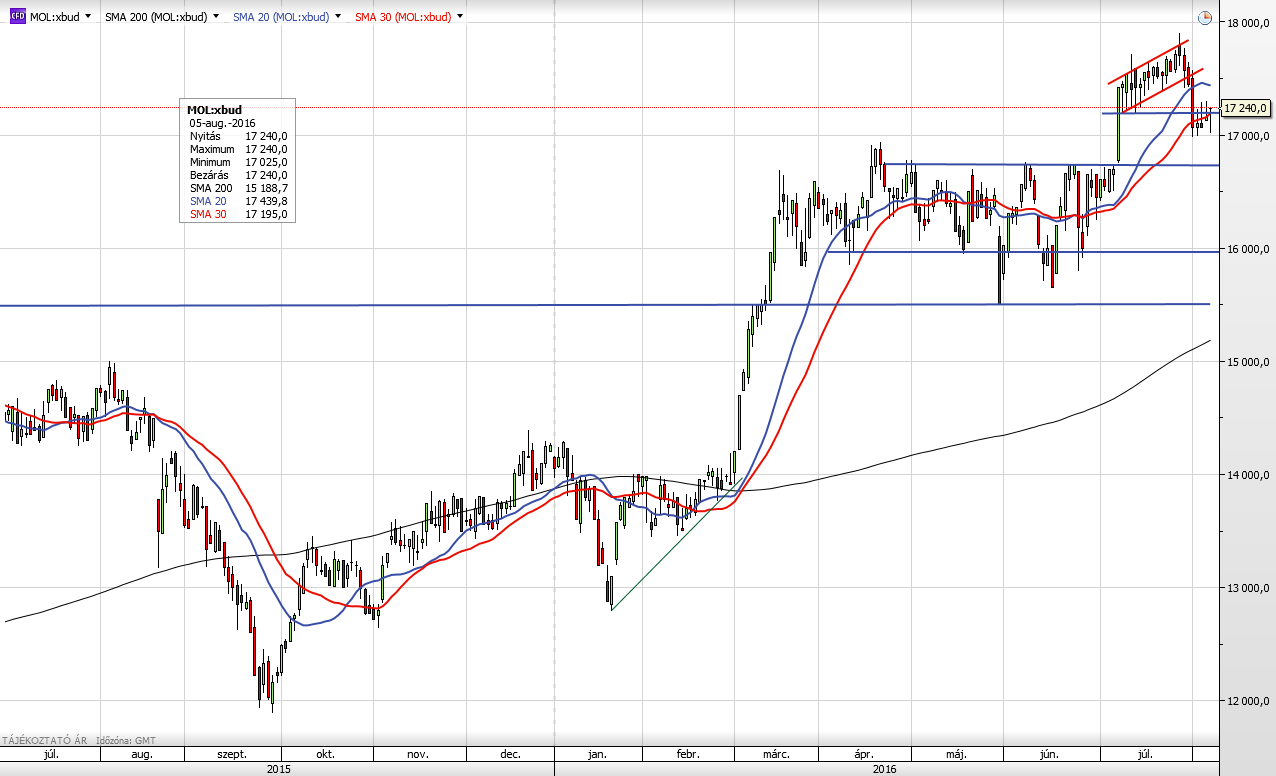Click the 13 000,0 price axis label
1276x776 pixels.
[x=1248, y=588]
